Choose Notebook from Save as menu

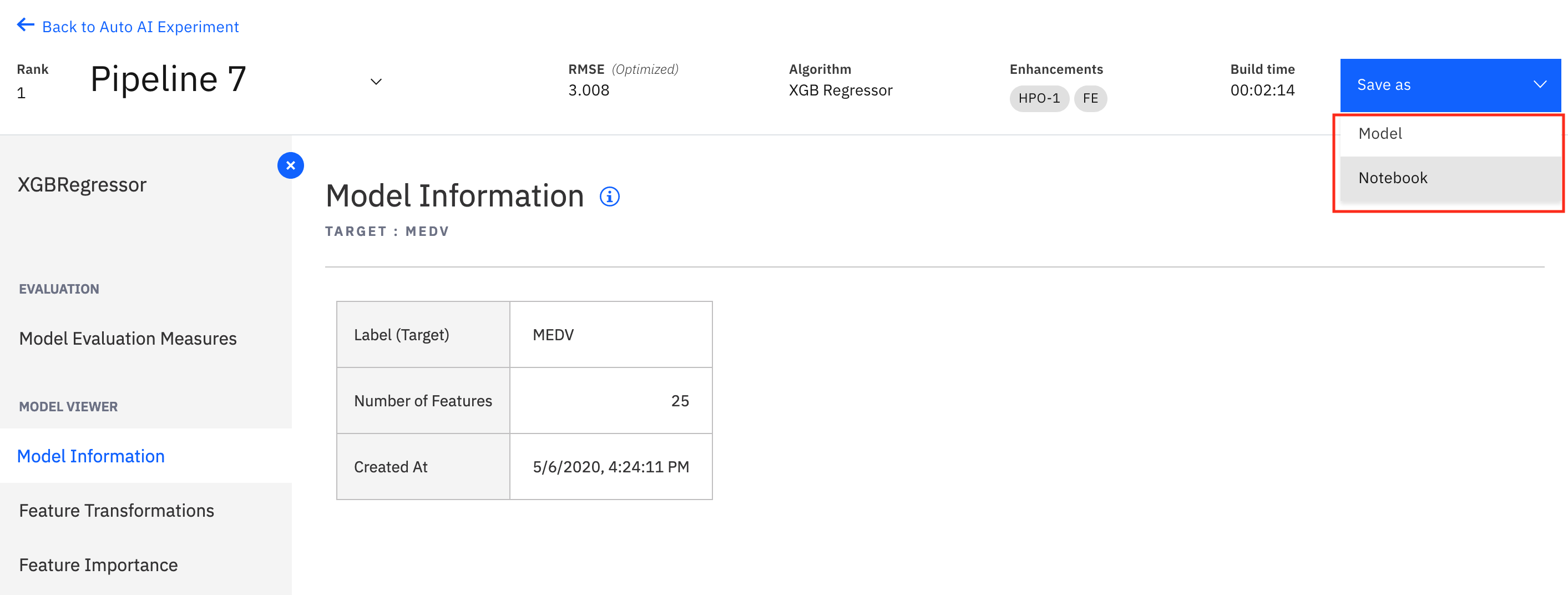[x=1393, y=178]
